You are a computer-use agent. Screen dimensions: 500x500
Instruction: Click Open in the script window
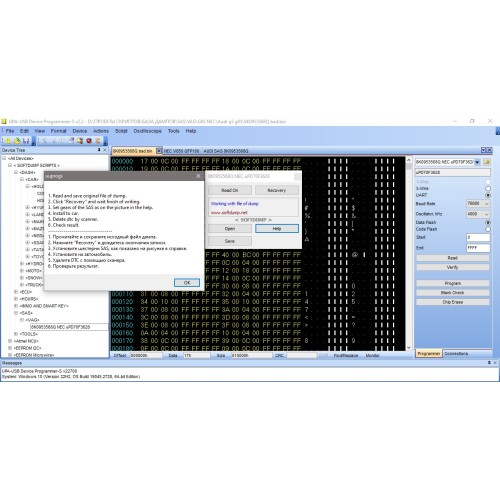pyautogui.click(x=230, y=229)
